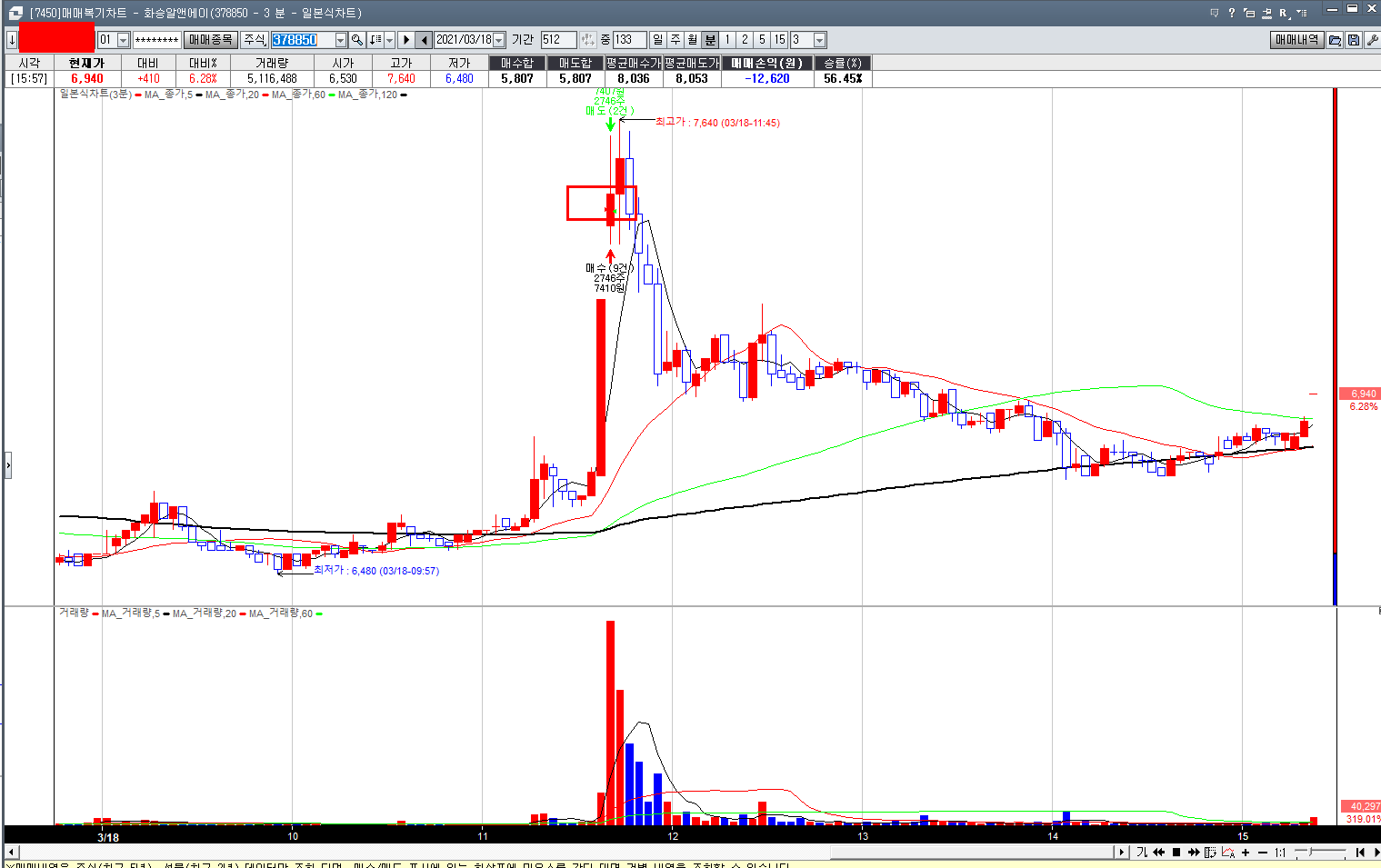
Task: Click the line chart A icon below chart
Action: pos(1228,853)
